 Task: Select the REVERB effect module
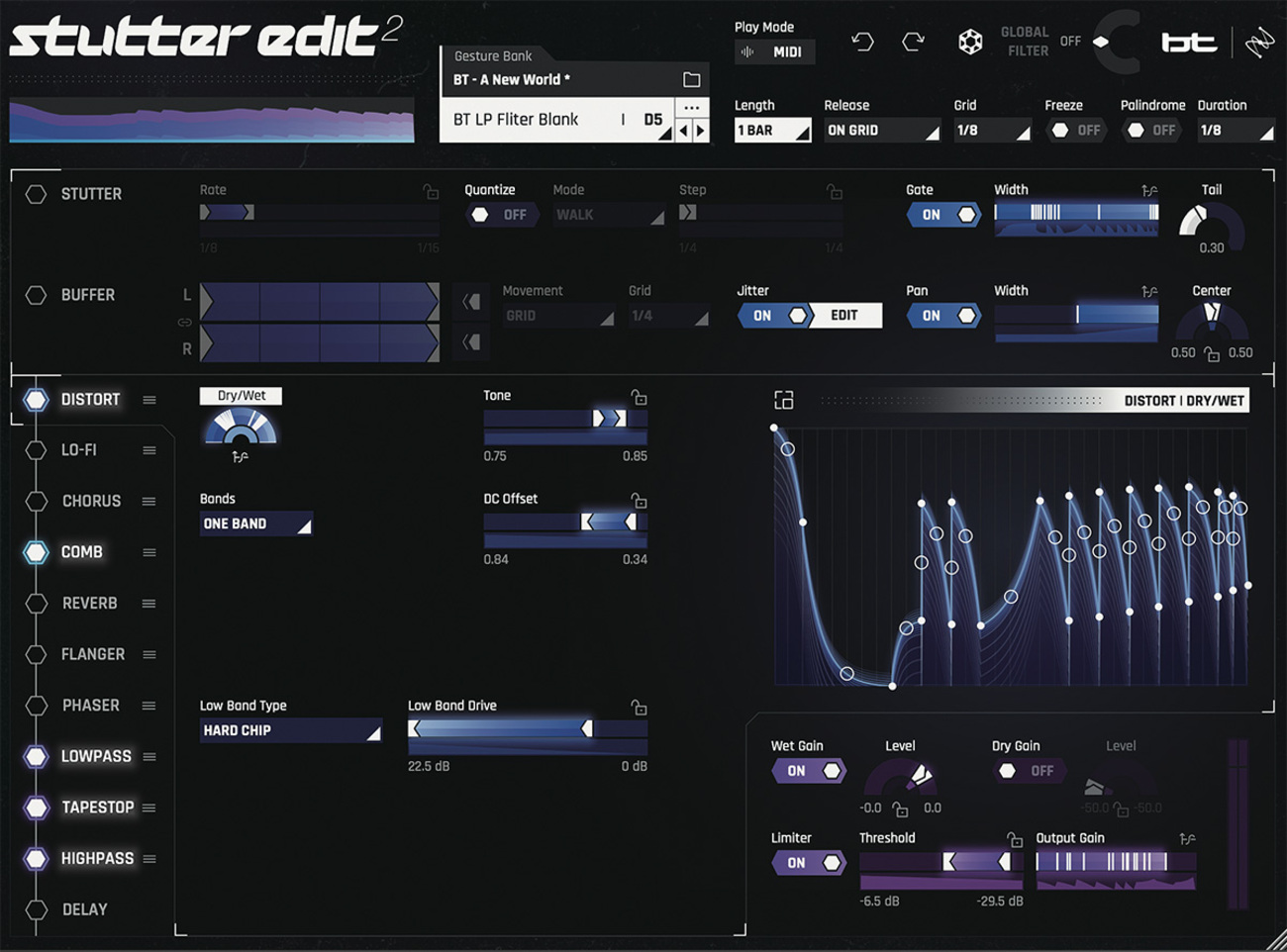tap(90, 604)
